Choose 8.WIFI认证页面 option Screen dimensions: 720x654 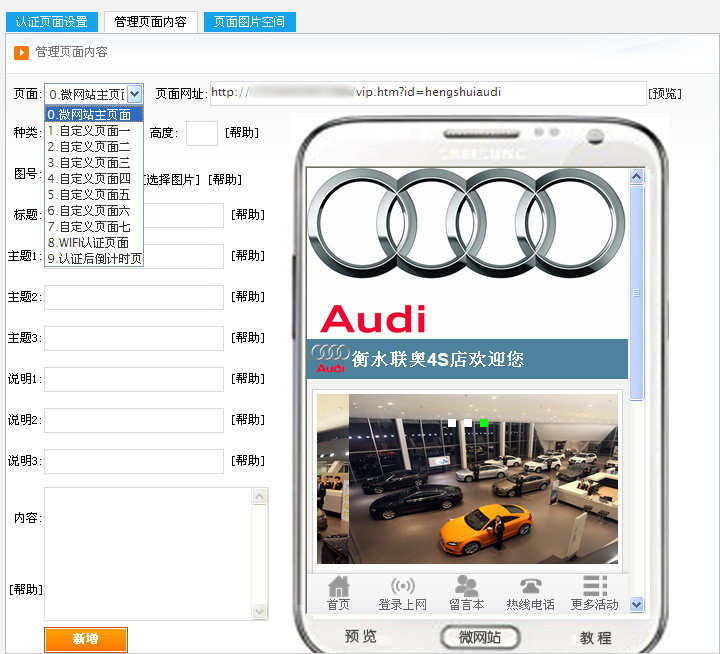point(94,243)
